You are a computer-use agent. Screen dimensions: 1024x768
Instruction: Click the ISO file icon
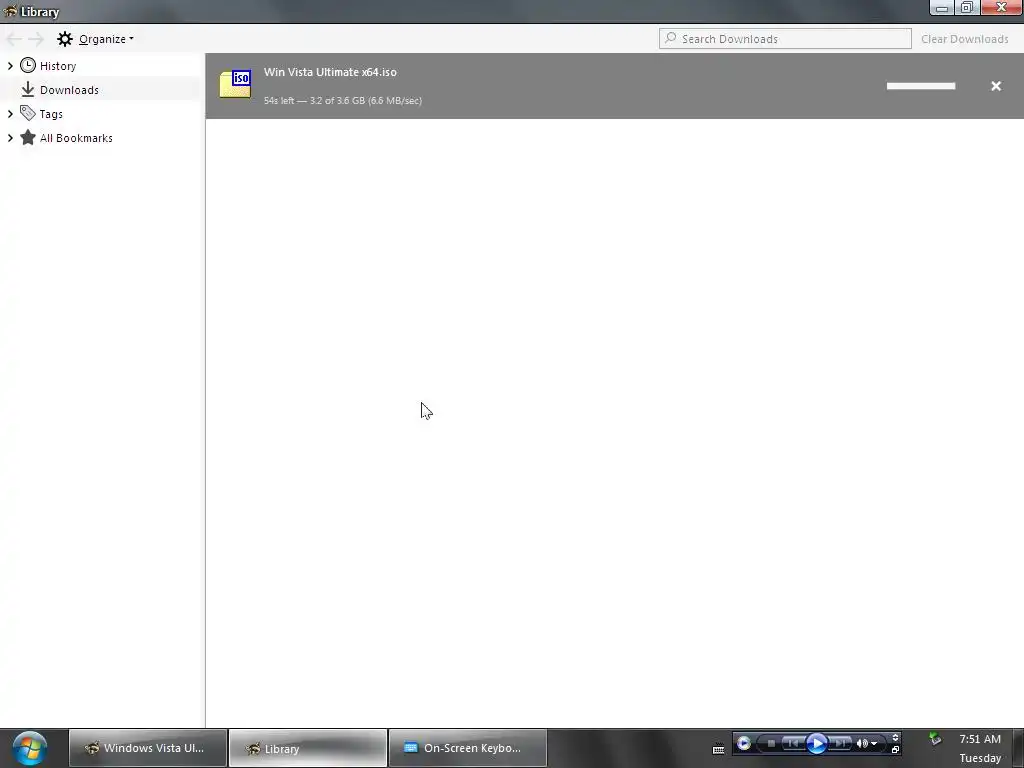tap(236, 84)
